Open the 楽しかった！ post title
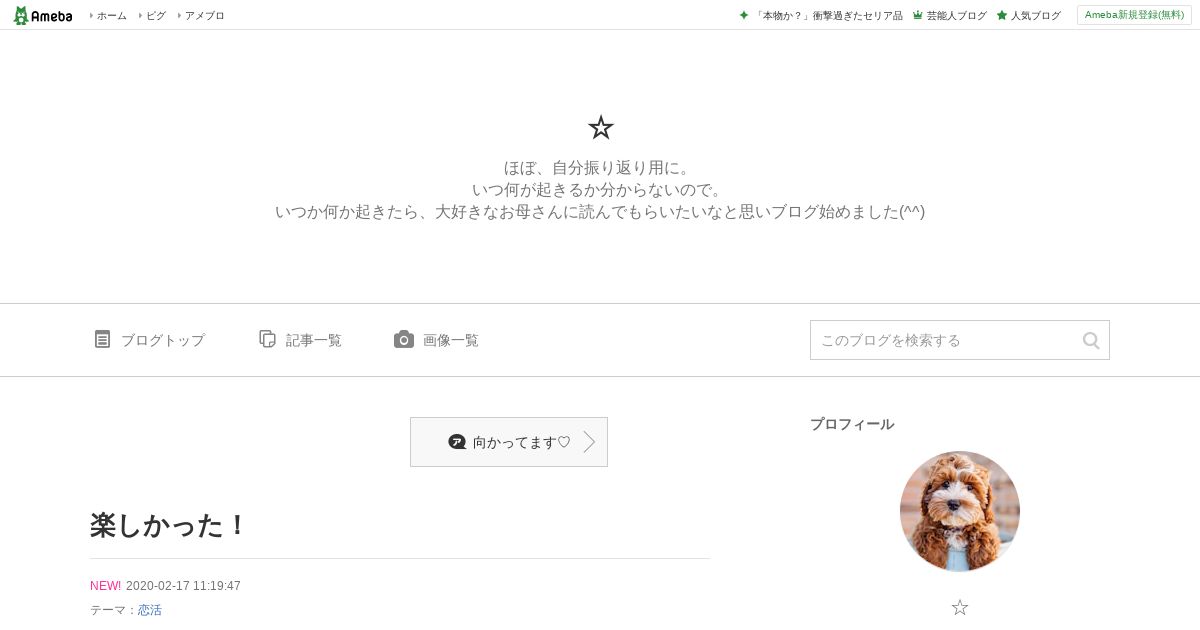The height and width of the screenshot is (630, 1200). (168, 525)
